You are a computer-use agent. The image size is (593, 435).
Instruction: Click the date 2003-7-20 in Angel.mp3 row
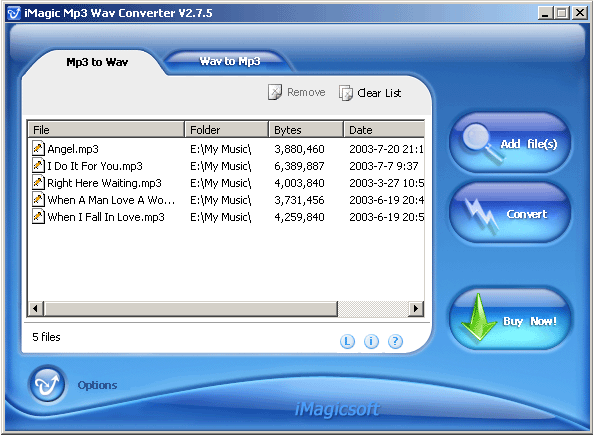[x=386, y=149]
